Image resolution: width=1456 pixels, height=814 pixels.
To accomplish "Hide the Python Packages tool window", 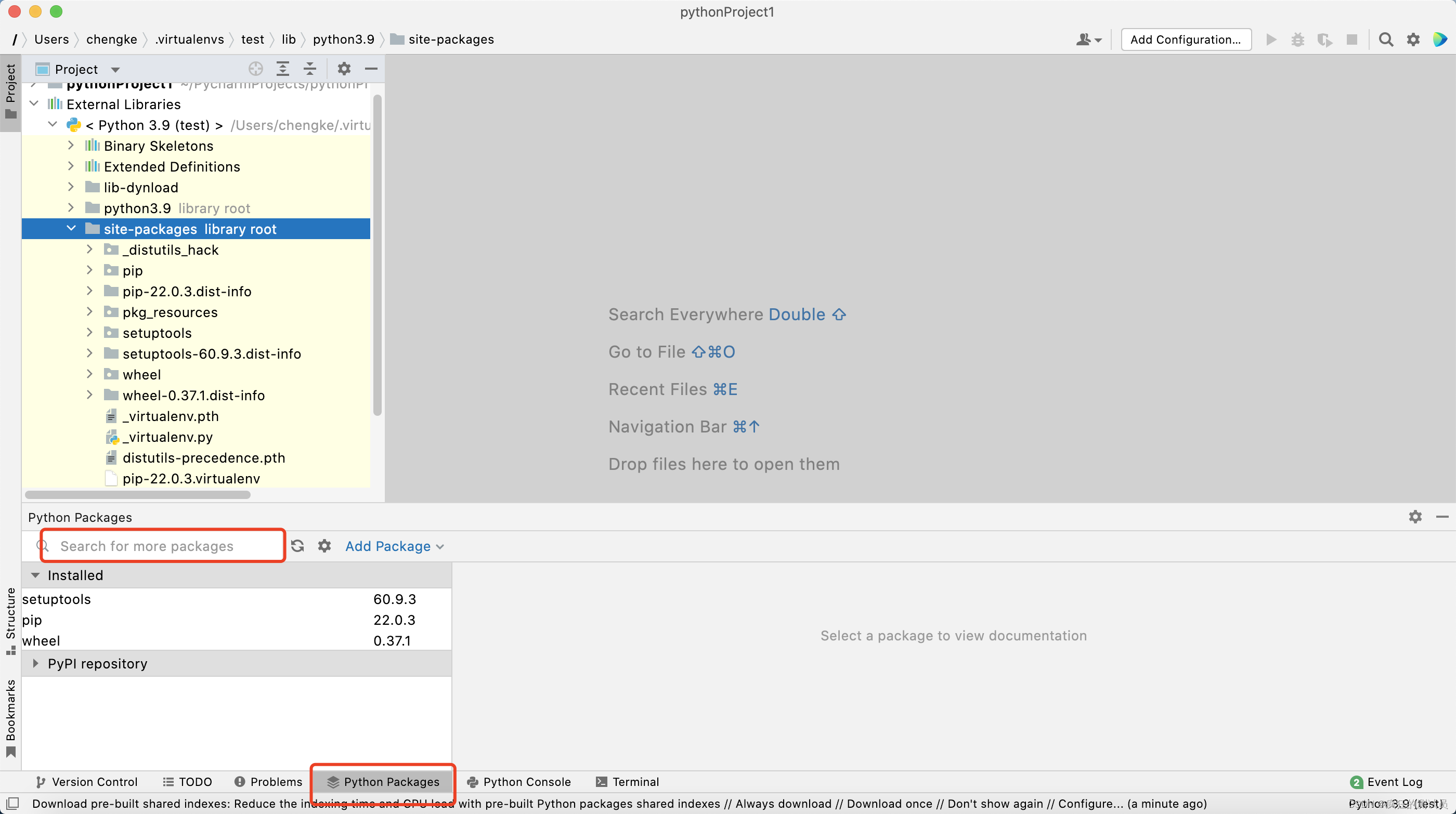I will click(1442, 517).
